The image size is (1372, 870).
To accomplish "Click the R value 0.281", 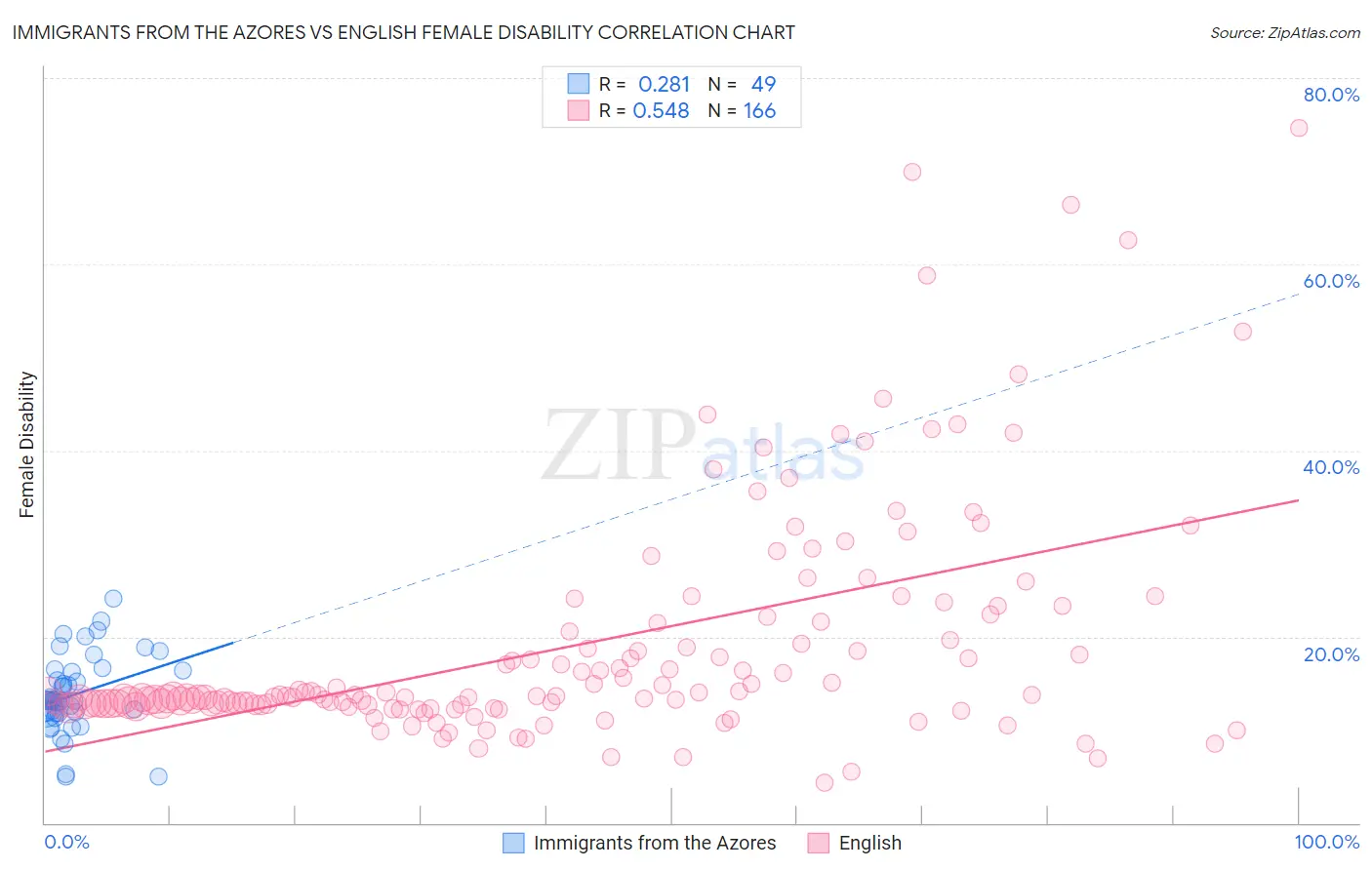I will coord(664,84).
